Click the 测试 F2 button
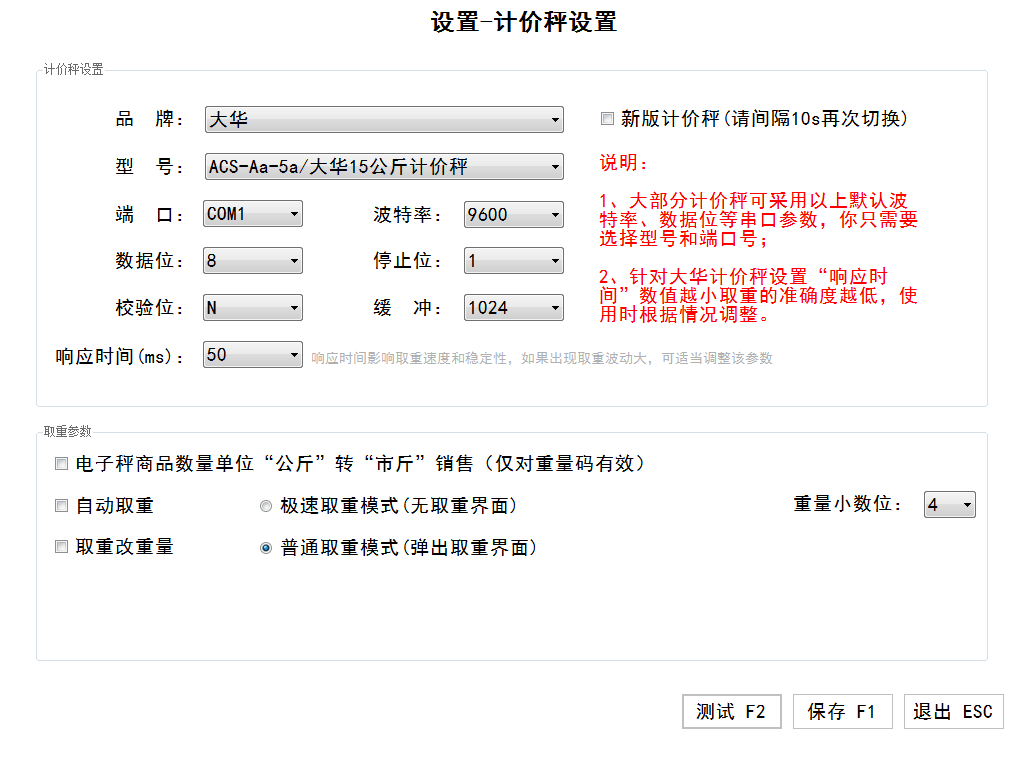Image resolution: width=1024 pixels, height=768 pixels. (731, 711)
